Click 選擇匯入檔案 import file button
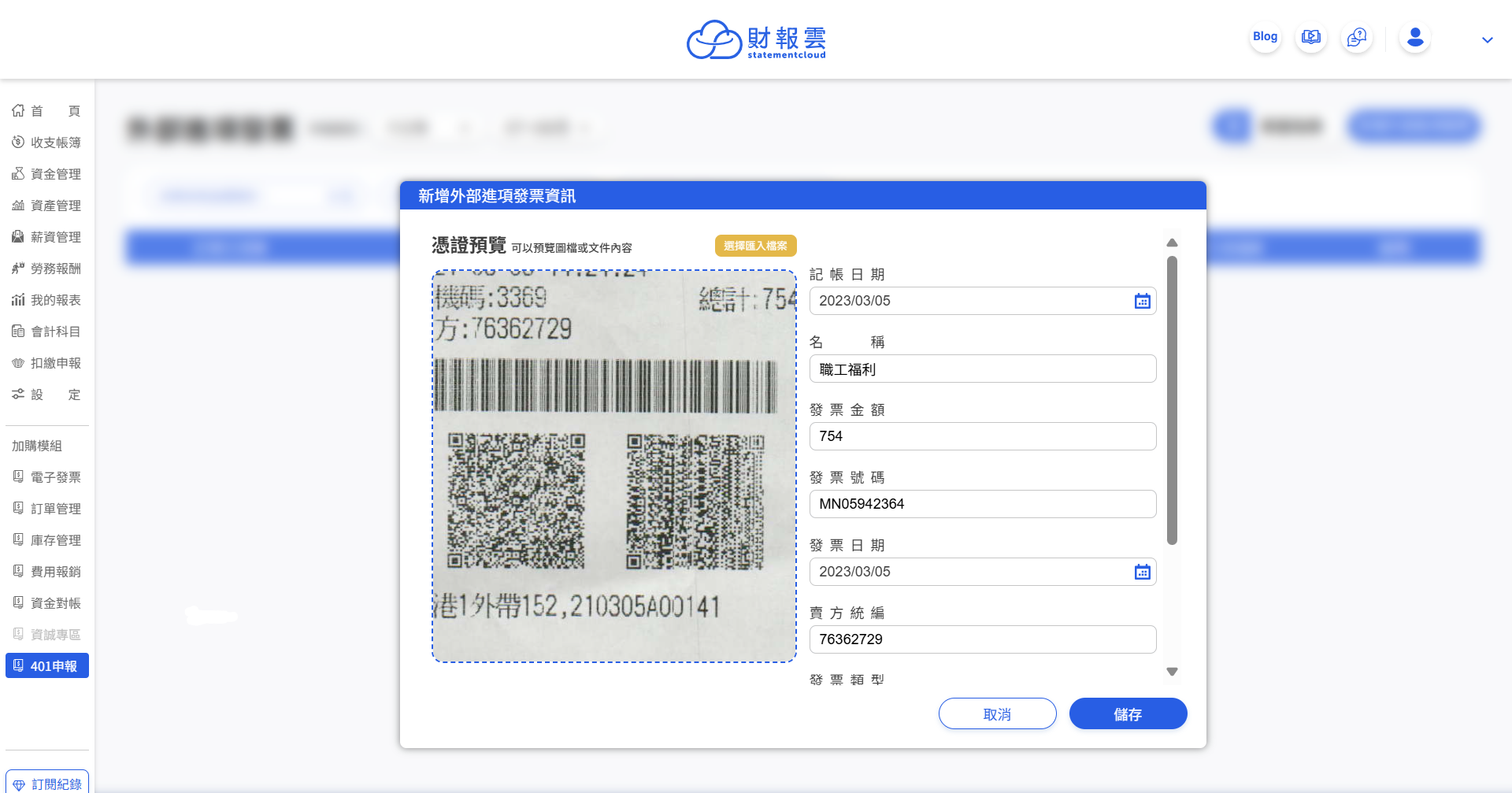1512x793 pixels. 756,246
